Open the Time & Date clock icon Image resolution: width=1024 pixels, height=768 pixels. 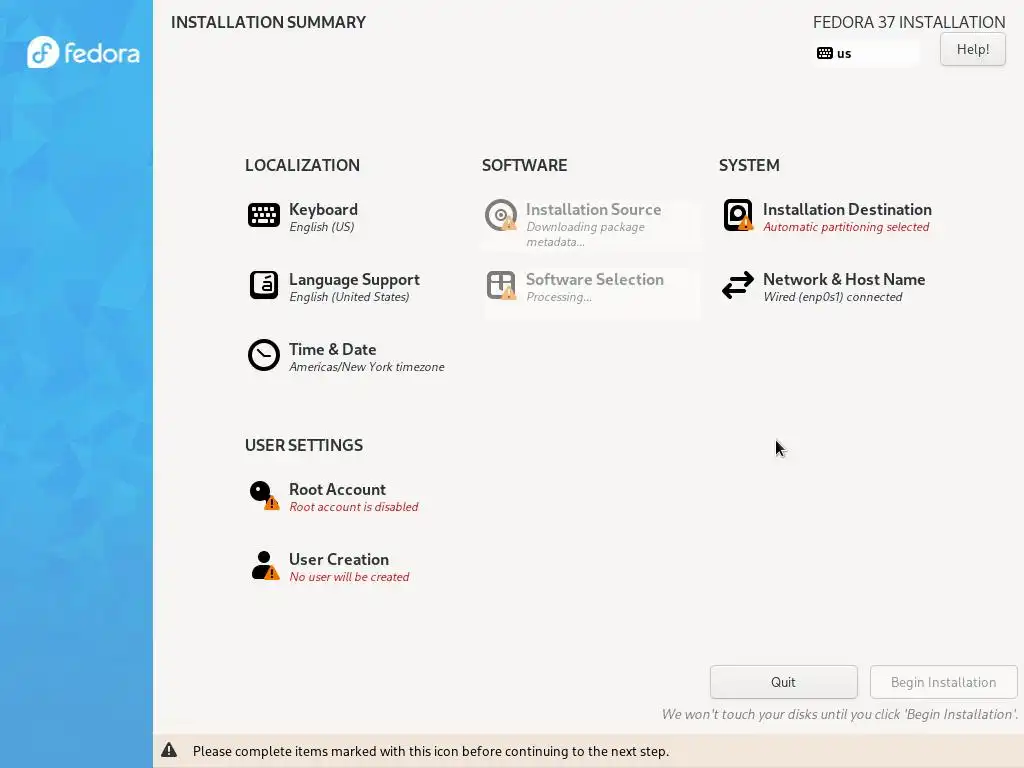pyautogui.click(x=264, y=355)
